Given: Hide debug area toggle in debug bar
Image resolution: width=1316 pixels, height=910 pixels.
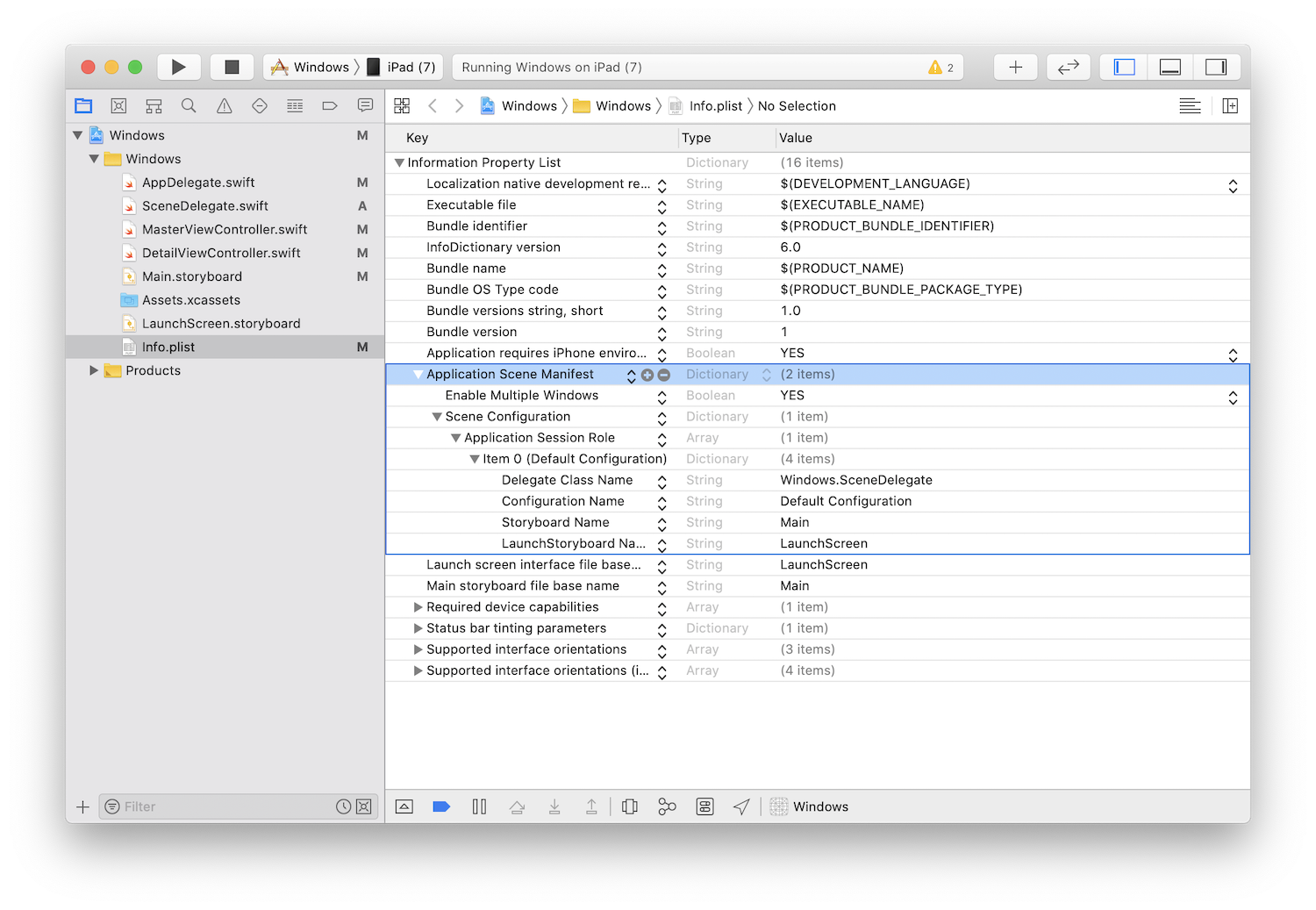Looking at the screenshot, I should click(x=404, y=806).
